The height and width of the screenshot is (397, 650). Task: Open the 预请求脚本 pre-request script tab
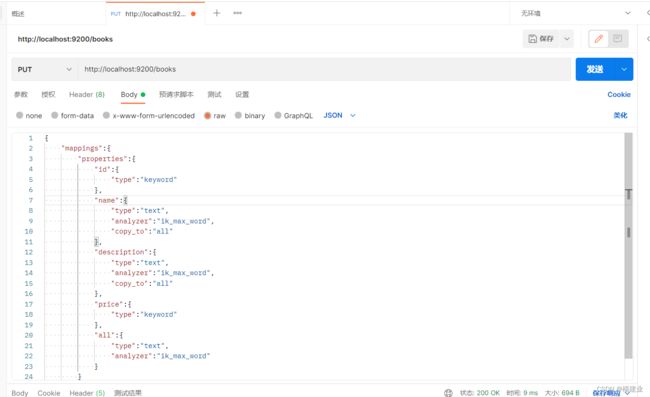(x=176, y=94)
